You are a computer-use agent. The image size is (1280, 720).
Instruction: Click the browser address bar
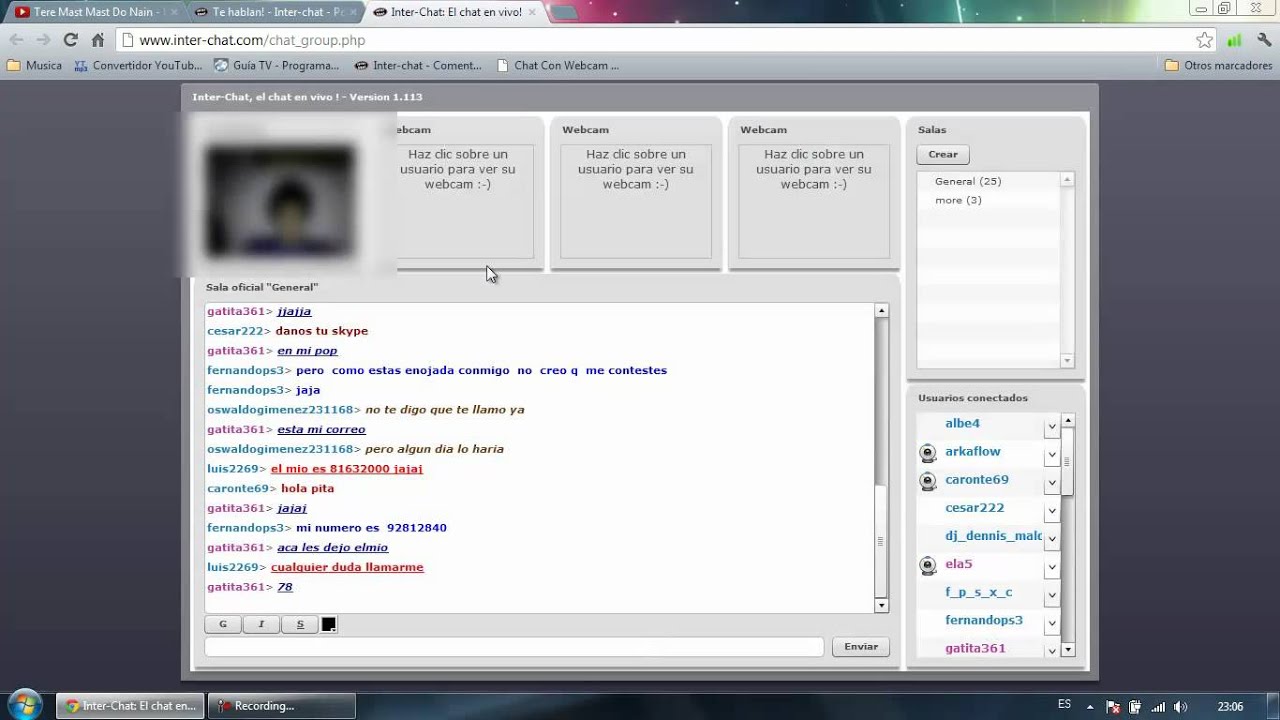coord(664,40)
